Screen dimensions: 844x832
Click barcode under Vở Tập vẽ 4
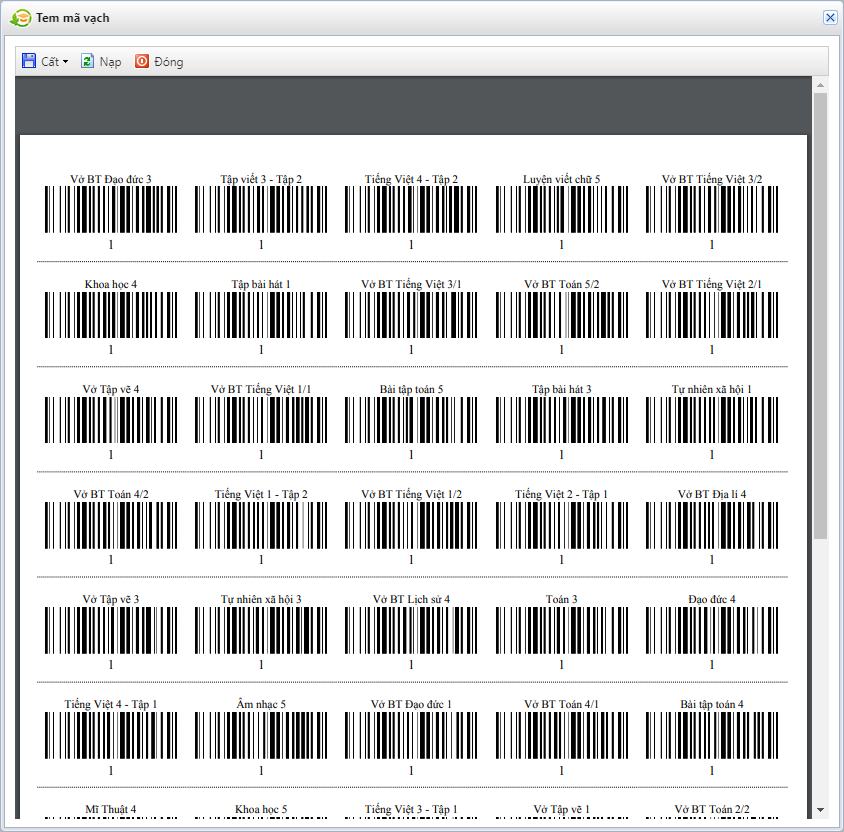(111, 420)
